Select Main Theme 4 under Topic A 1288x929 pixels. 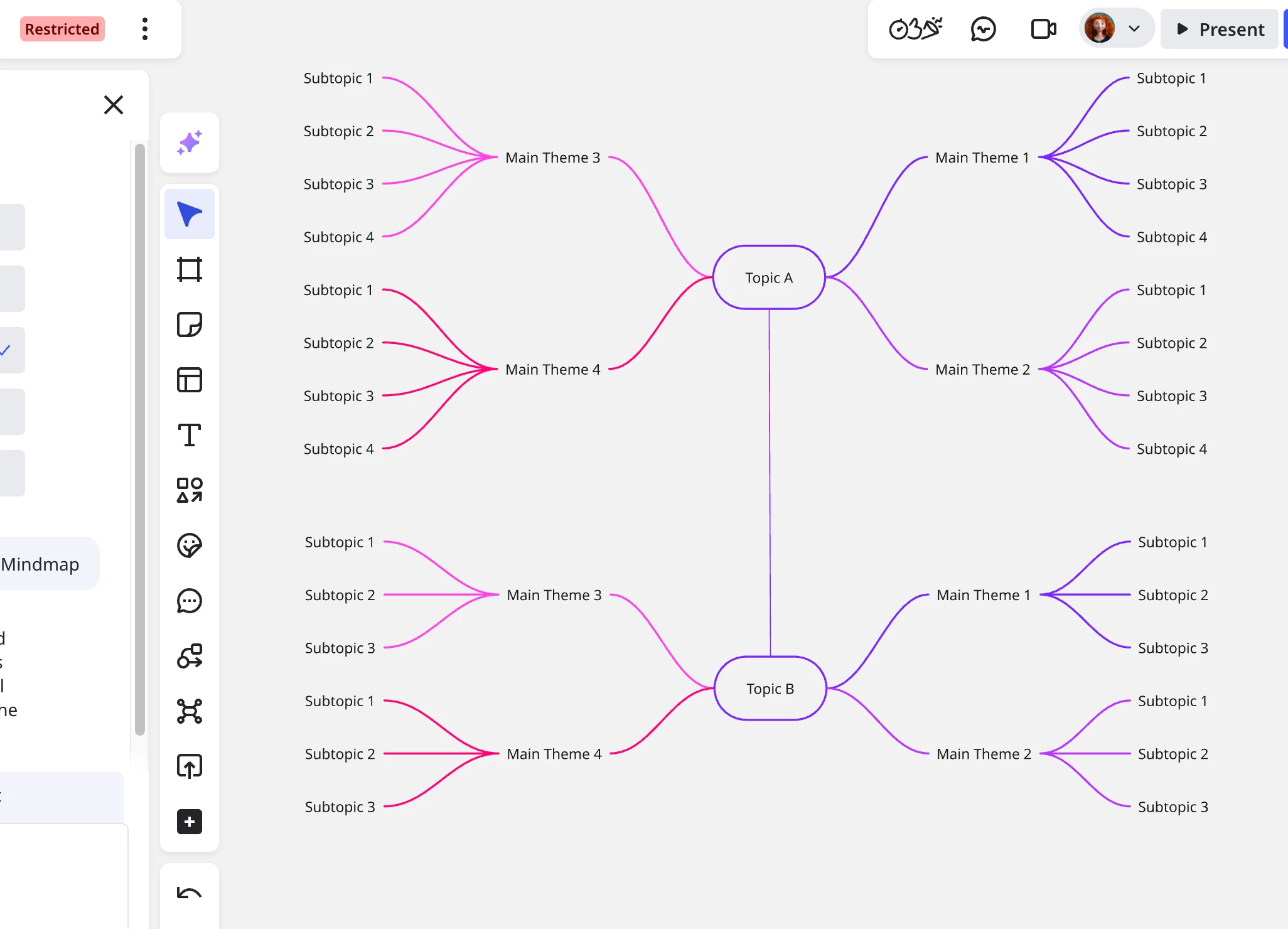[x=553, y=370]
